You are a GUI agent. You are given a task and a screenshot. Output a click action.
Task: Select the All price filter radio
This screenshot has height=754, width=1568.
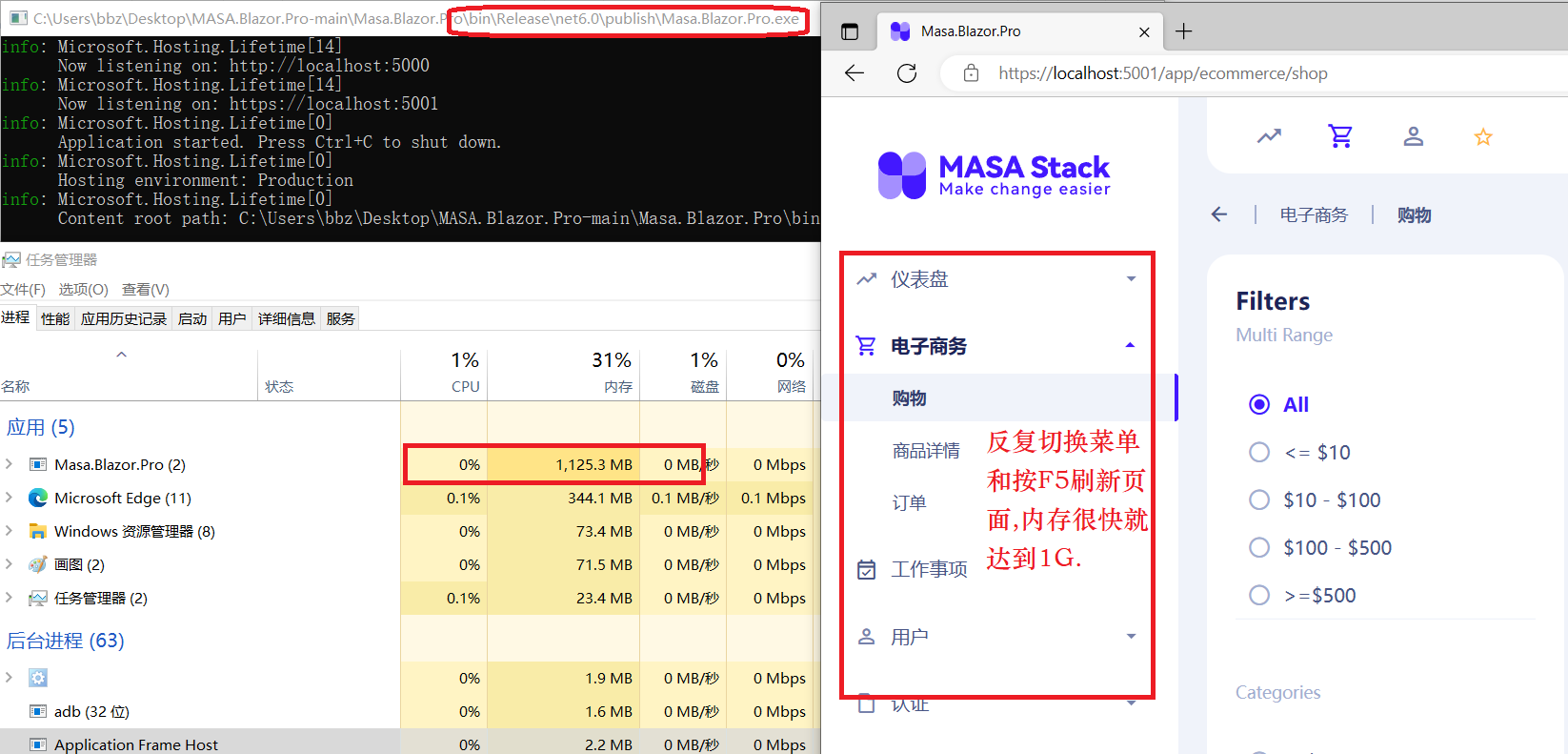tap(1259, 404)
